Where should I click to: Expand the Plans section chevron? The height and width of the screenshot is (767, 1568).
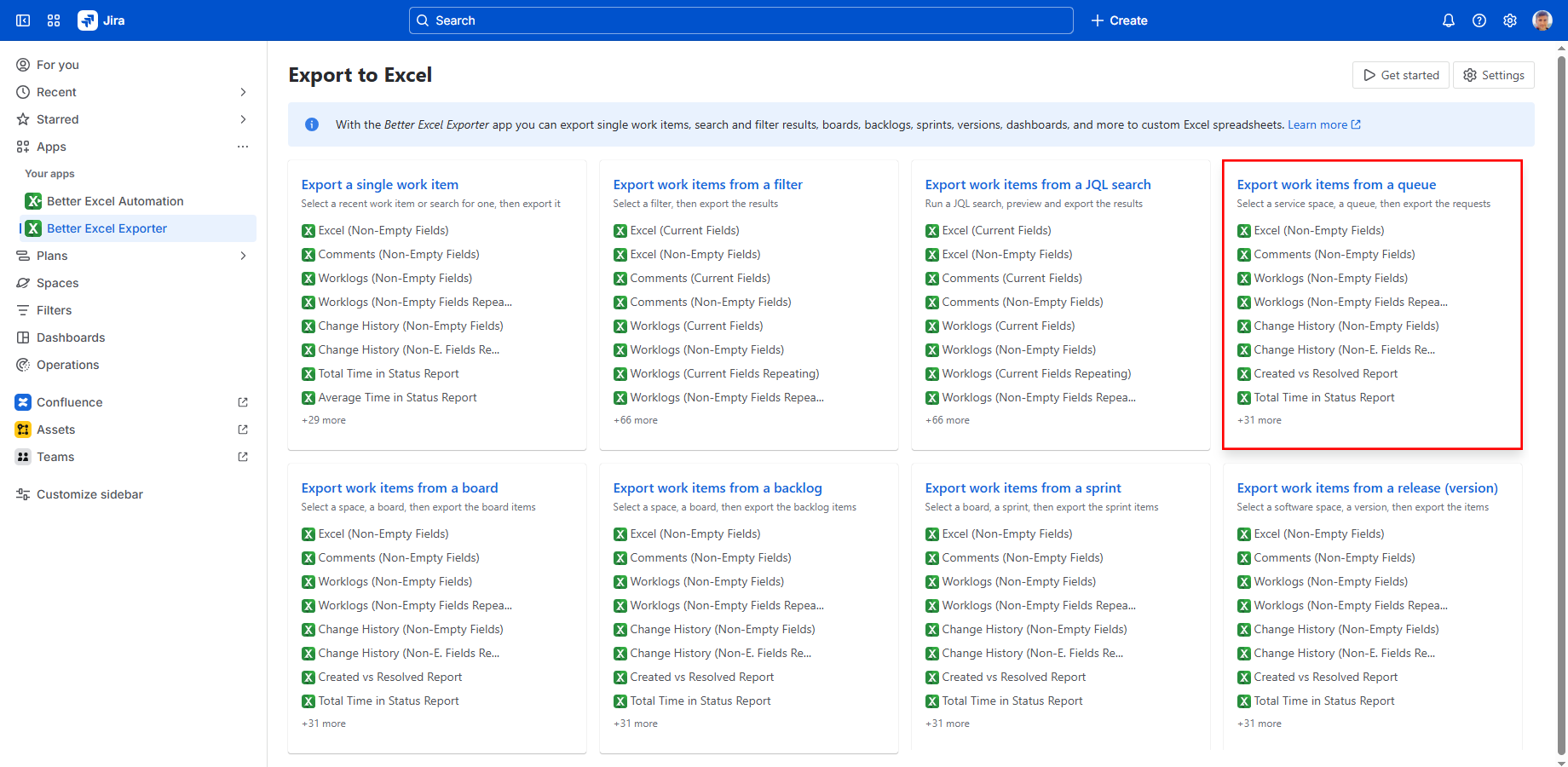[243, 256]
